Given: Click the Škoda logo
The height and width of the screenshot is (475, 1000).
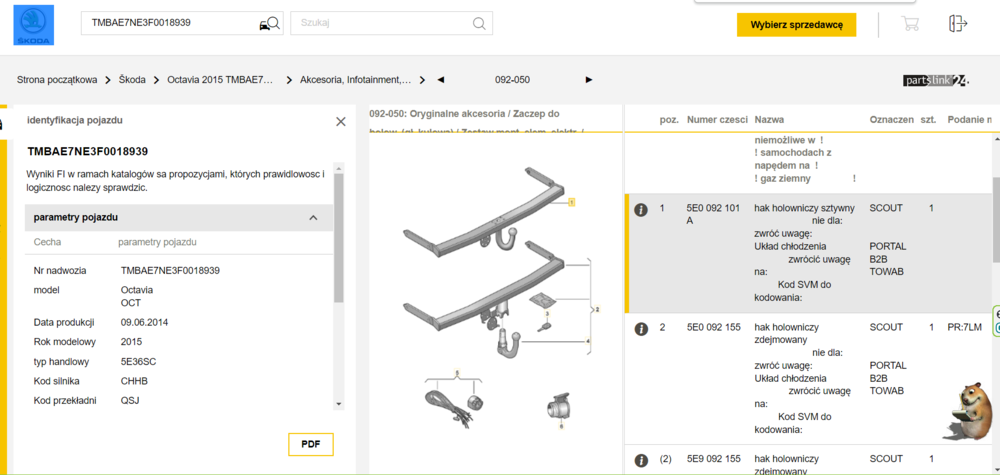Looking at the screenshot, I should pyautogui.click(x=33, y=25).
